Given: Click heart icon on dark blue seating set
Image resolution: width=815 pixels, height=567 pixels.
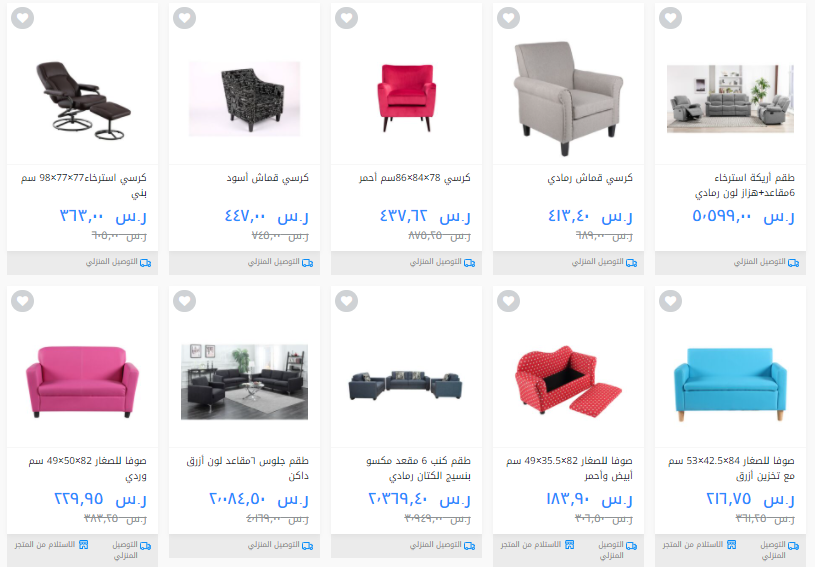Looking at the screenshot, I should [x=185, y=301].
